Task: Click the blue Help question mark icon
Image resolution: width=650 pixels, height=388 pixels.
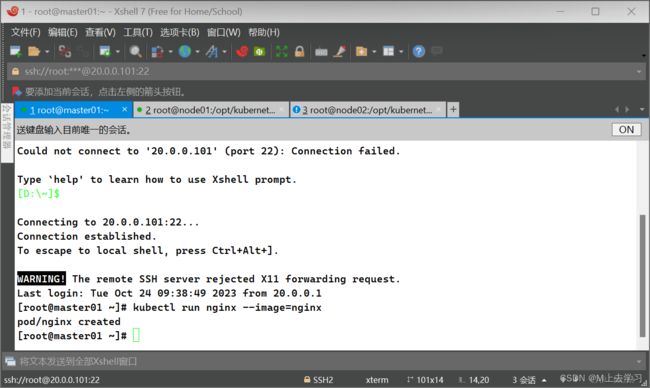Action: [419, 51]
